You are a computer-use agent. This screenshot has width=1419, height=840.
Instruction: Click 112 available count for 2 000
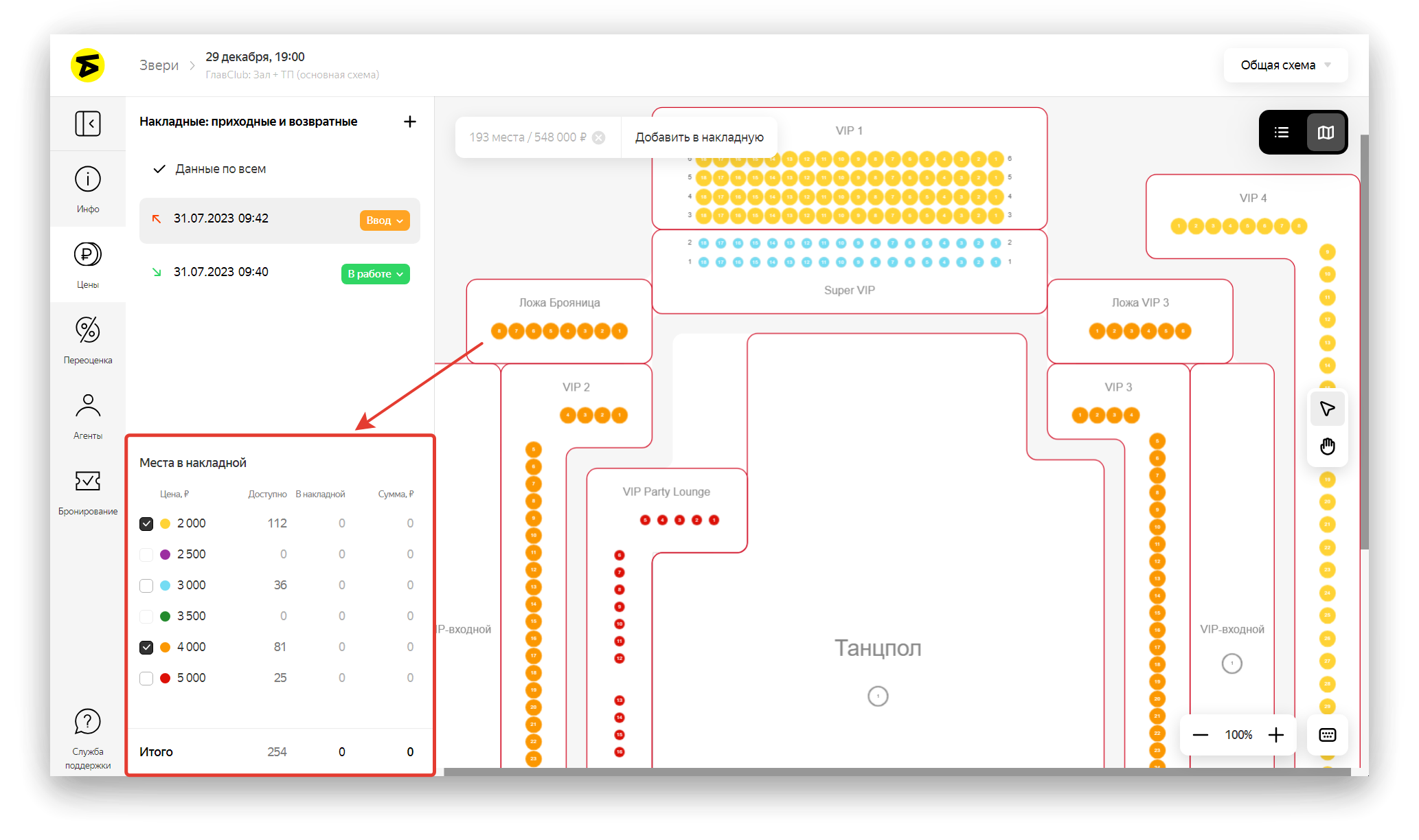tap(277, 524)
